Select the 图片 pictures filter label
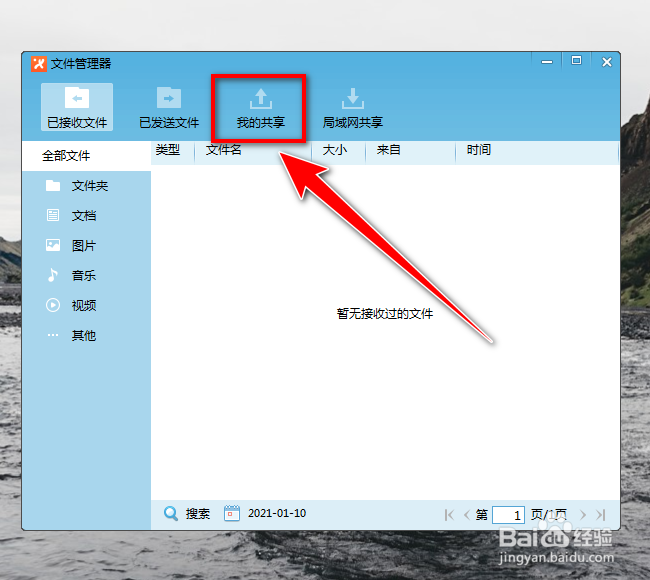Screen dimensions: 650x580 pos(84,245)
